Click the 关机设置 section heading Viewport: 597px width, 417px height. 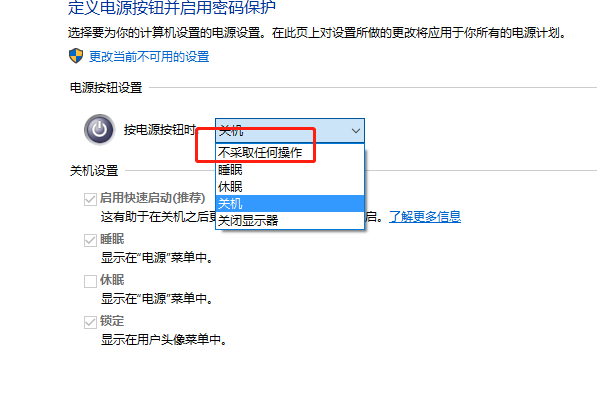click(x=94, y=171)
